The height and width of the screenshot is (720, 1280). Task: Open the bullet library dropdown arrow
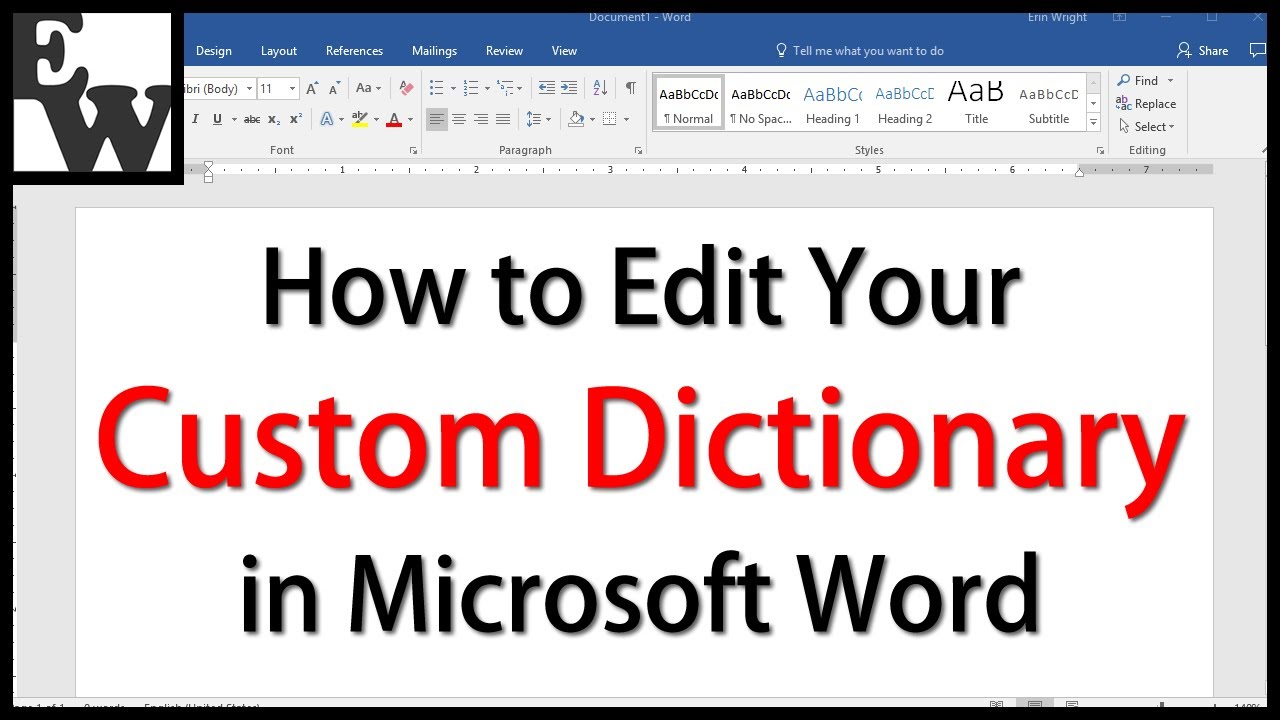click(x=453, y=88)
